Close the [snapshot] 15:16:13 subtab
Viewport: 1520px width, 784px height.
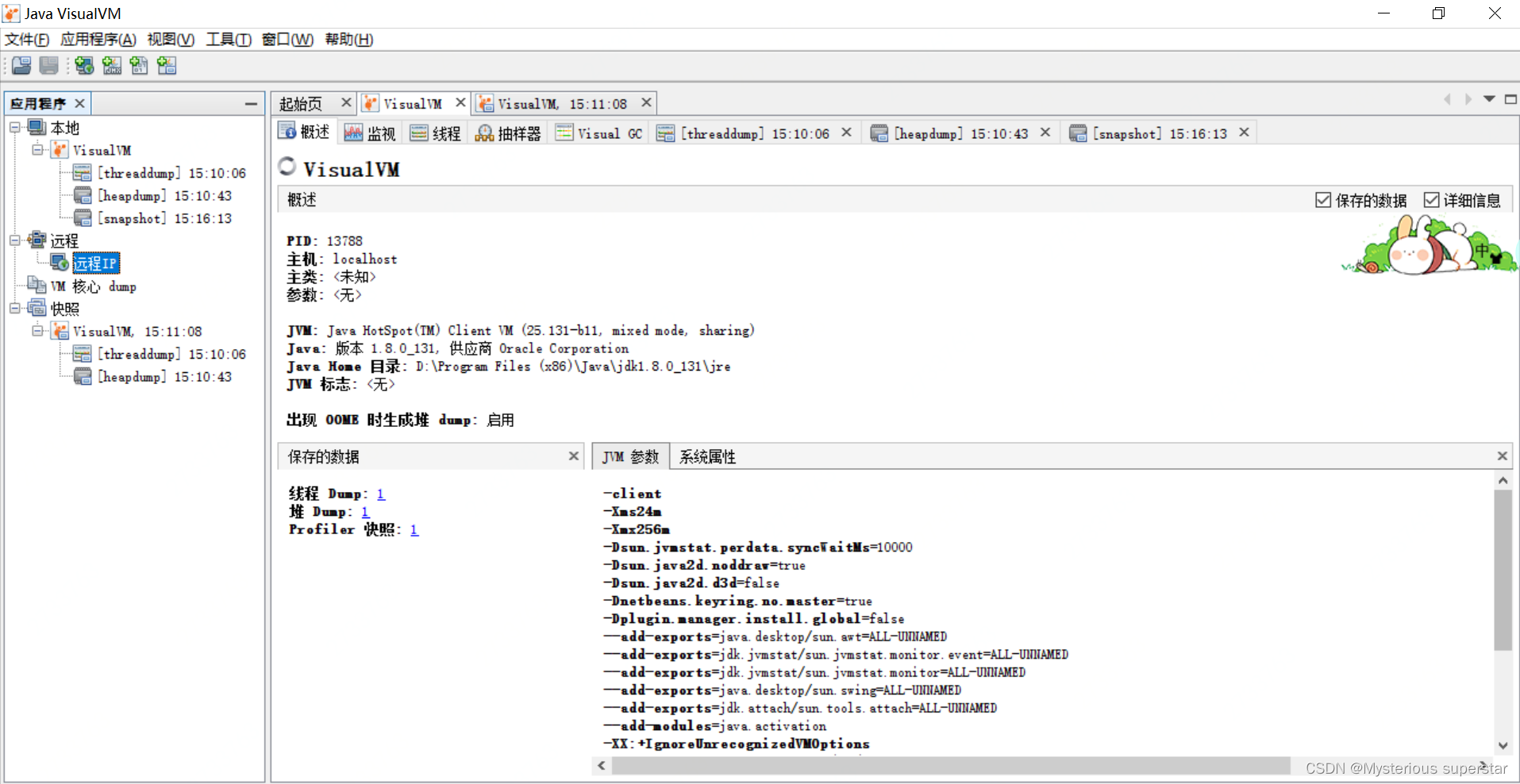pyautogui.click(x=1244, y=132)
